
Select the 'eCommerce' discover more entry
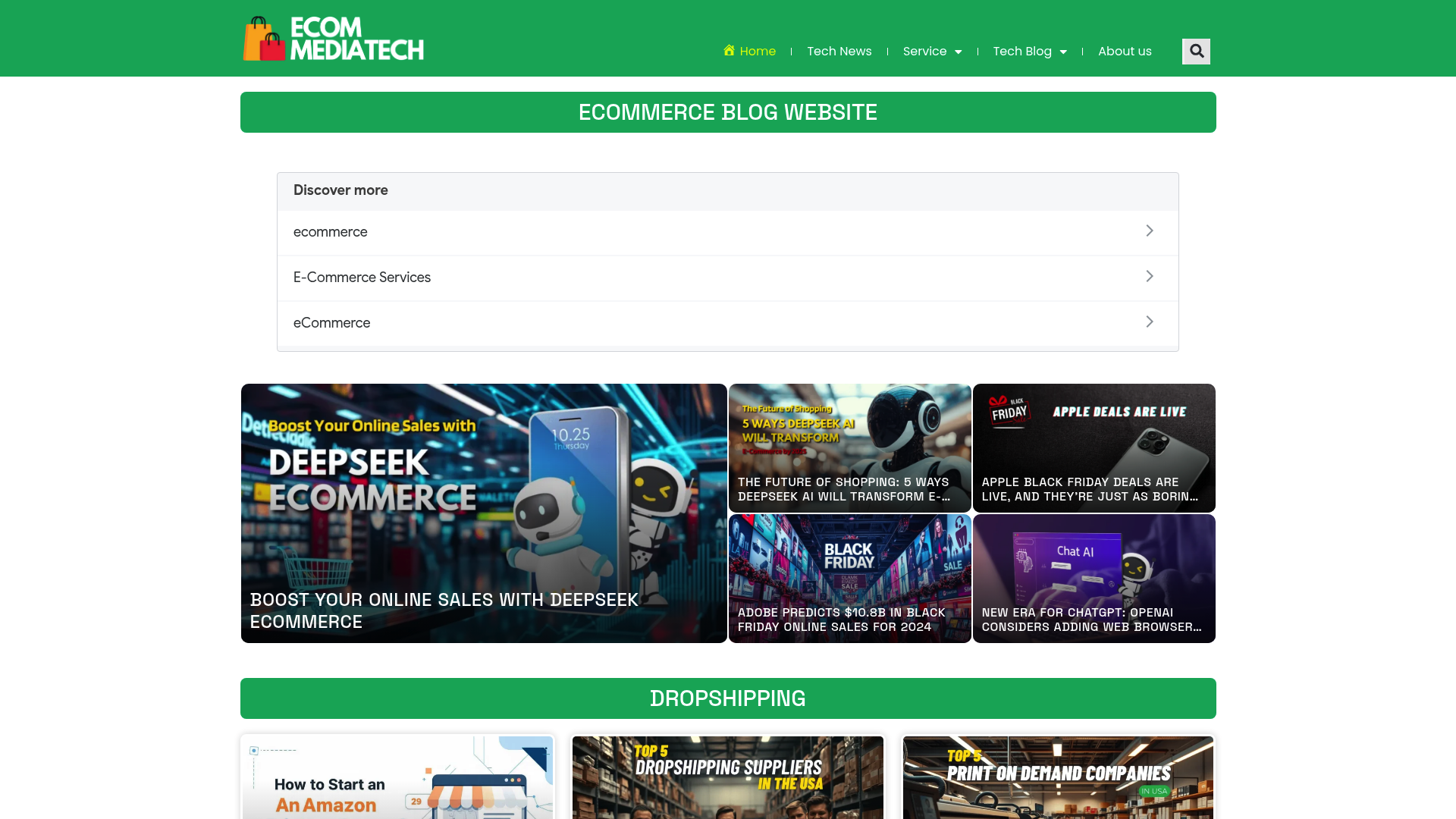tap(728, 323)
